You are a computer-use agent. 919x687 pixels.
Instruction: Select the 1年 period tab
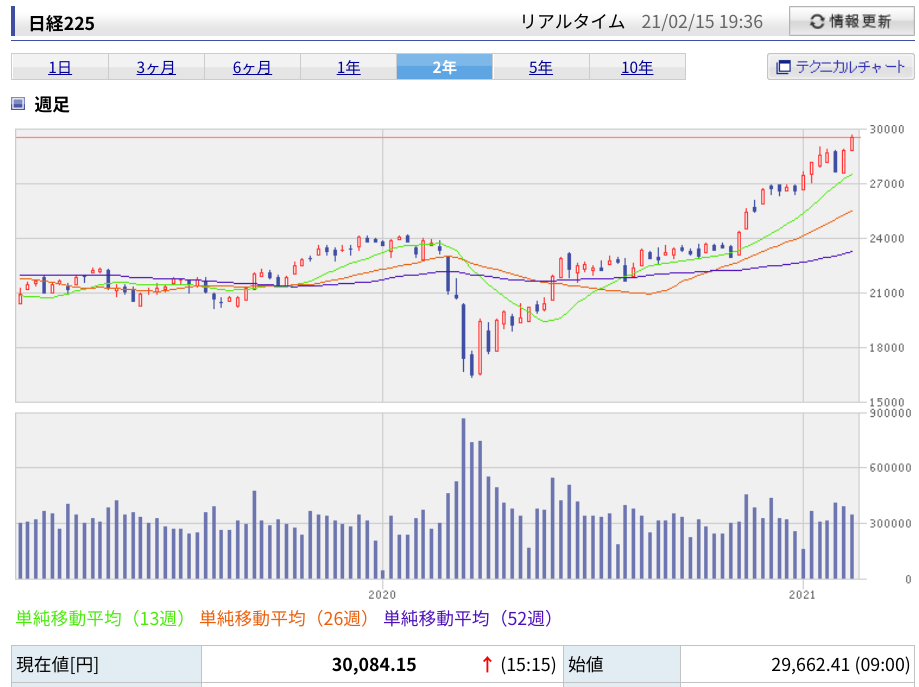click(348, 67)
